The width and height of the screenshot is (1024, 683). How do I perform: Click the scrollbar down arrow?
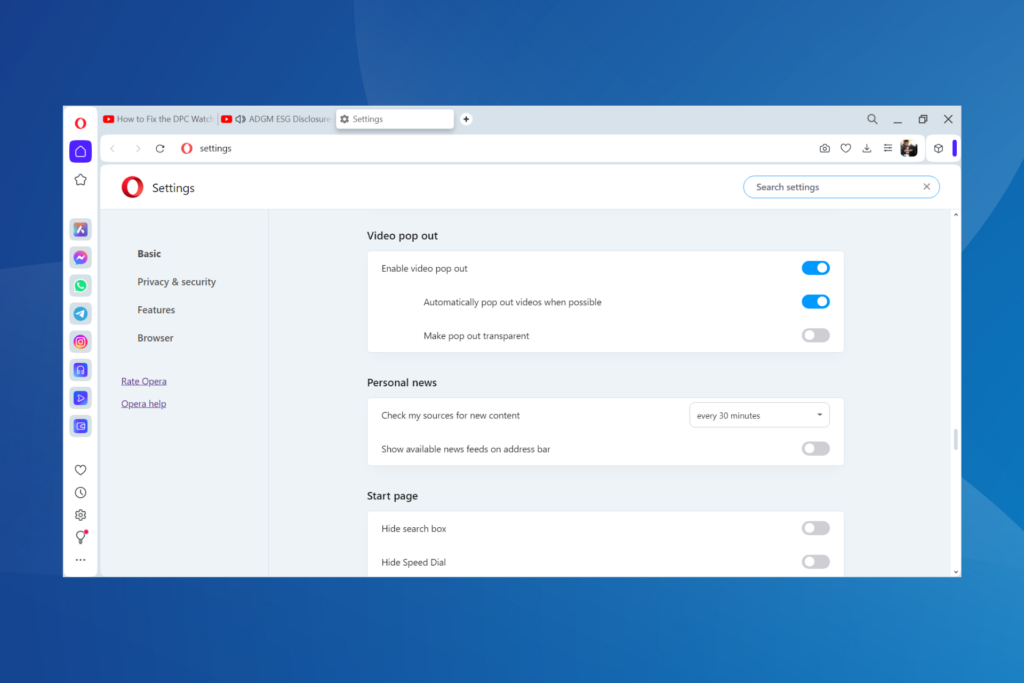pyautogui.click(x=955, y=572)
